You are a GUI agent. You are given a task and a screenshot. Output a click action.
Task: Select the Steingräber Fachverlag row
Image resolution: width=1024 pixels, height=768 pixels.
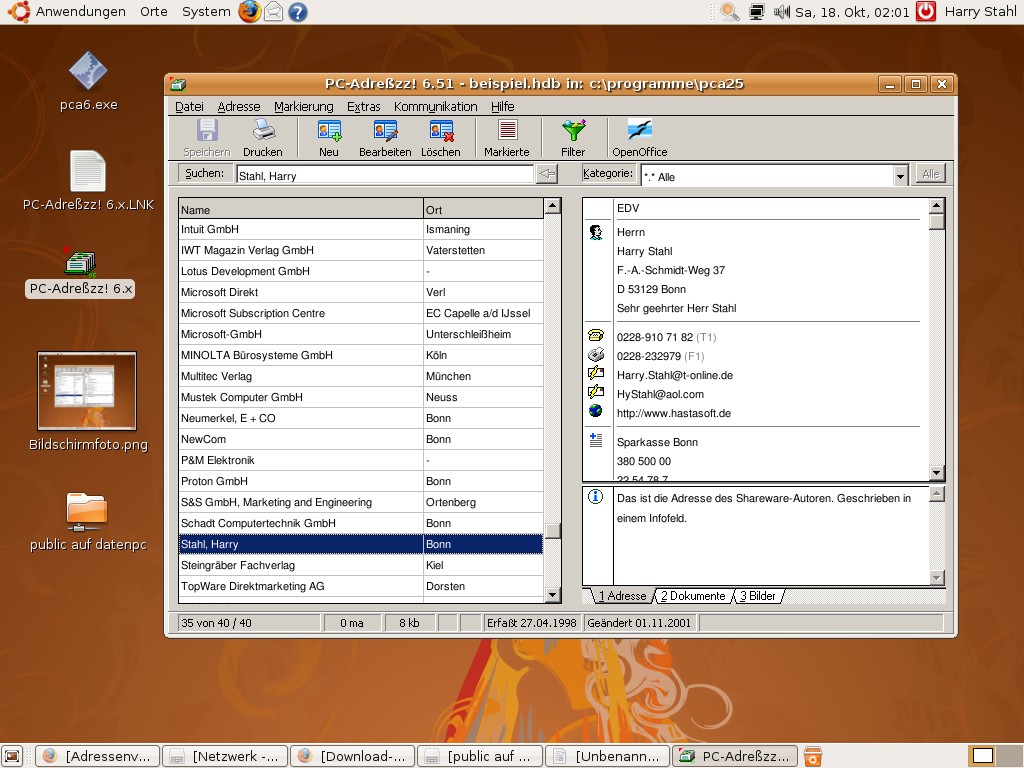pos(360,565)
